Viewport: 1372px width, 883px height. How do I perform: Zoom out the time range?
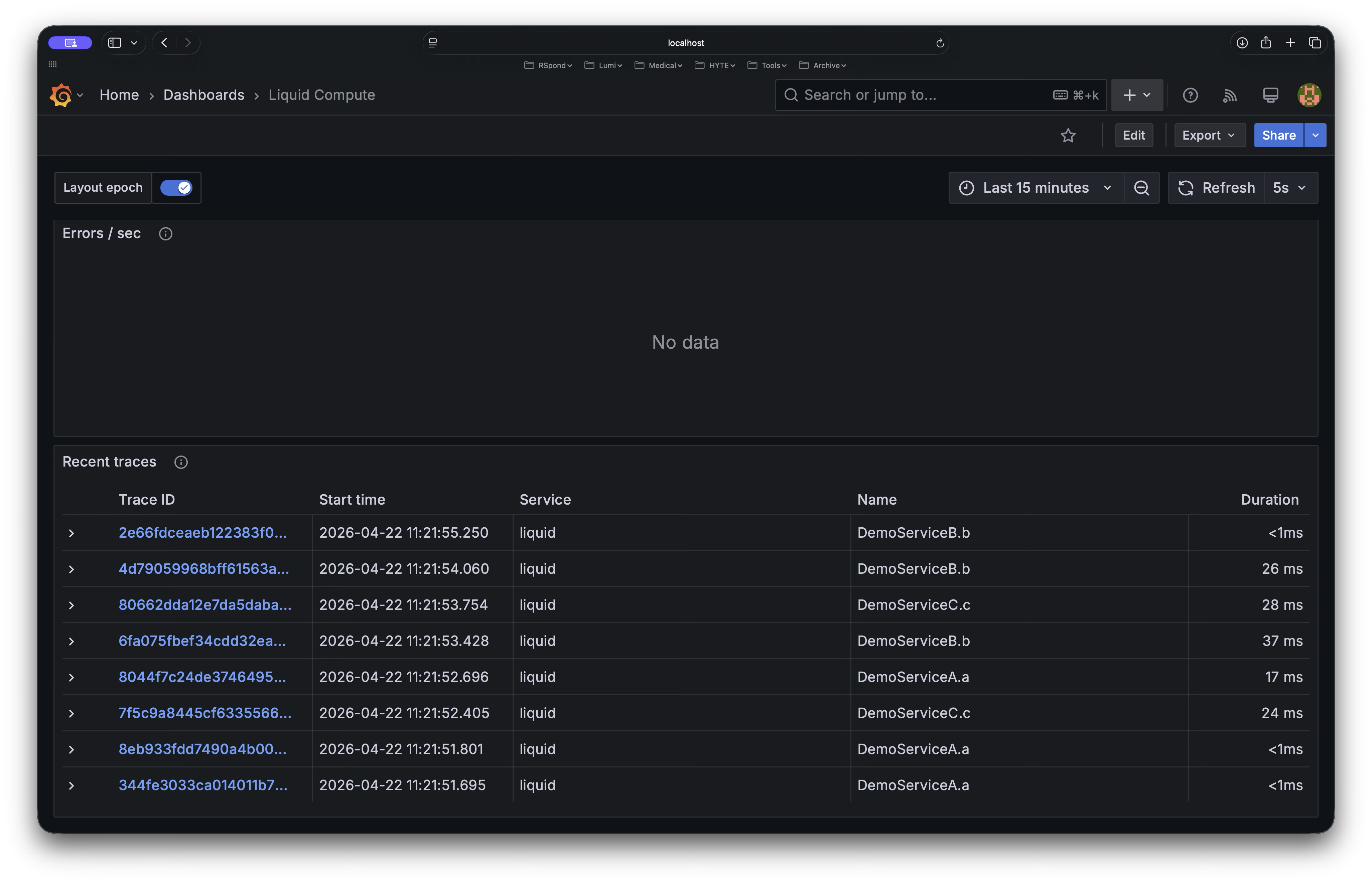1141,187
